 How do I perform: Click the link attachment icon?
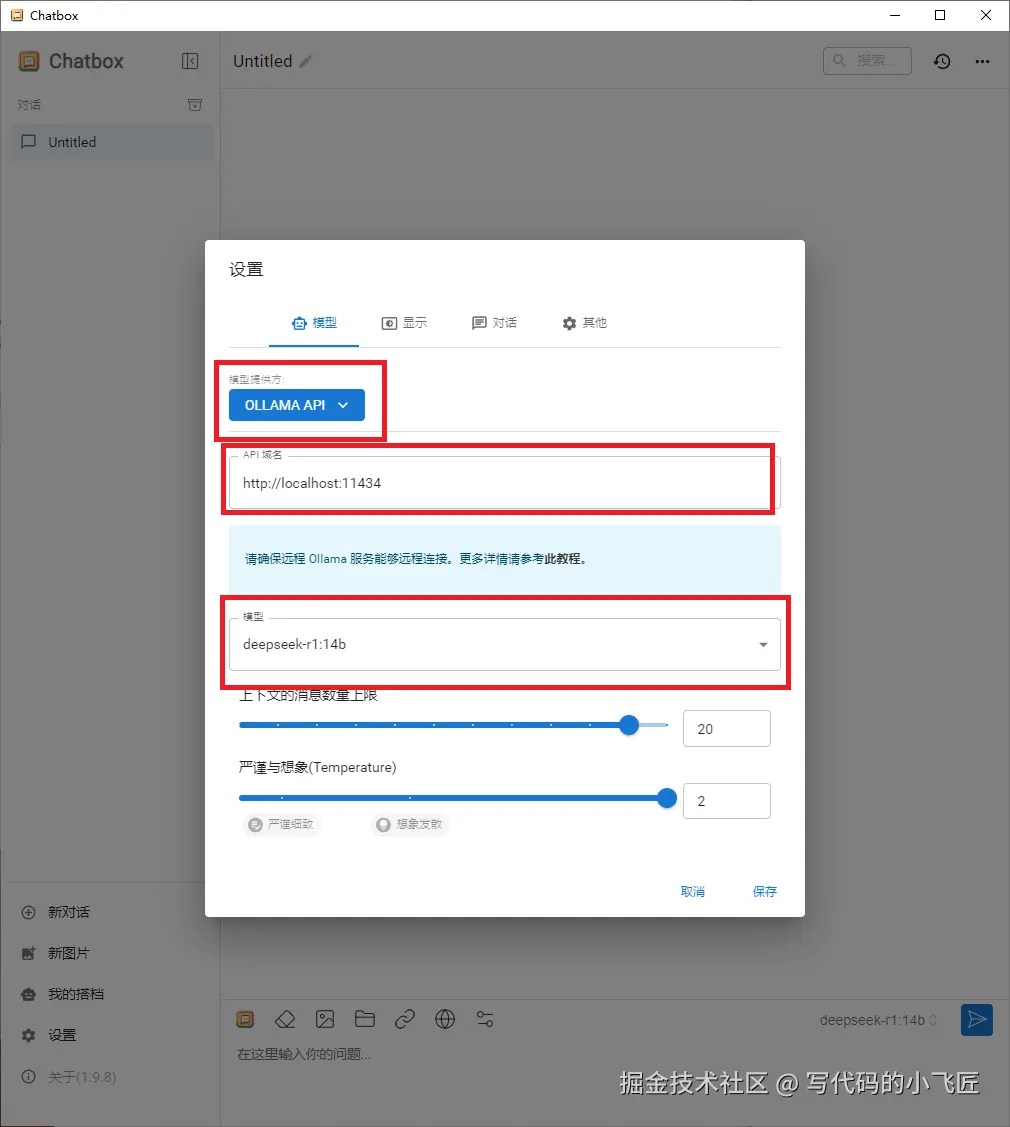coord(405,1019)
